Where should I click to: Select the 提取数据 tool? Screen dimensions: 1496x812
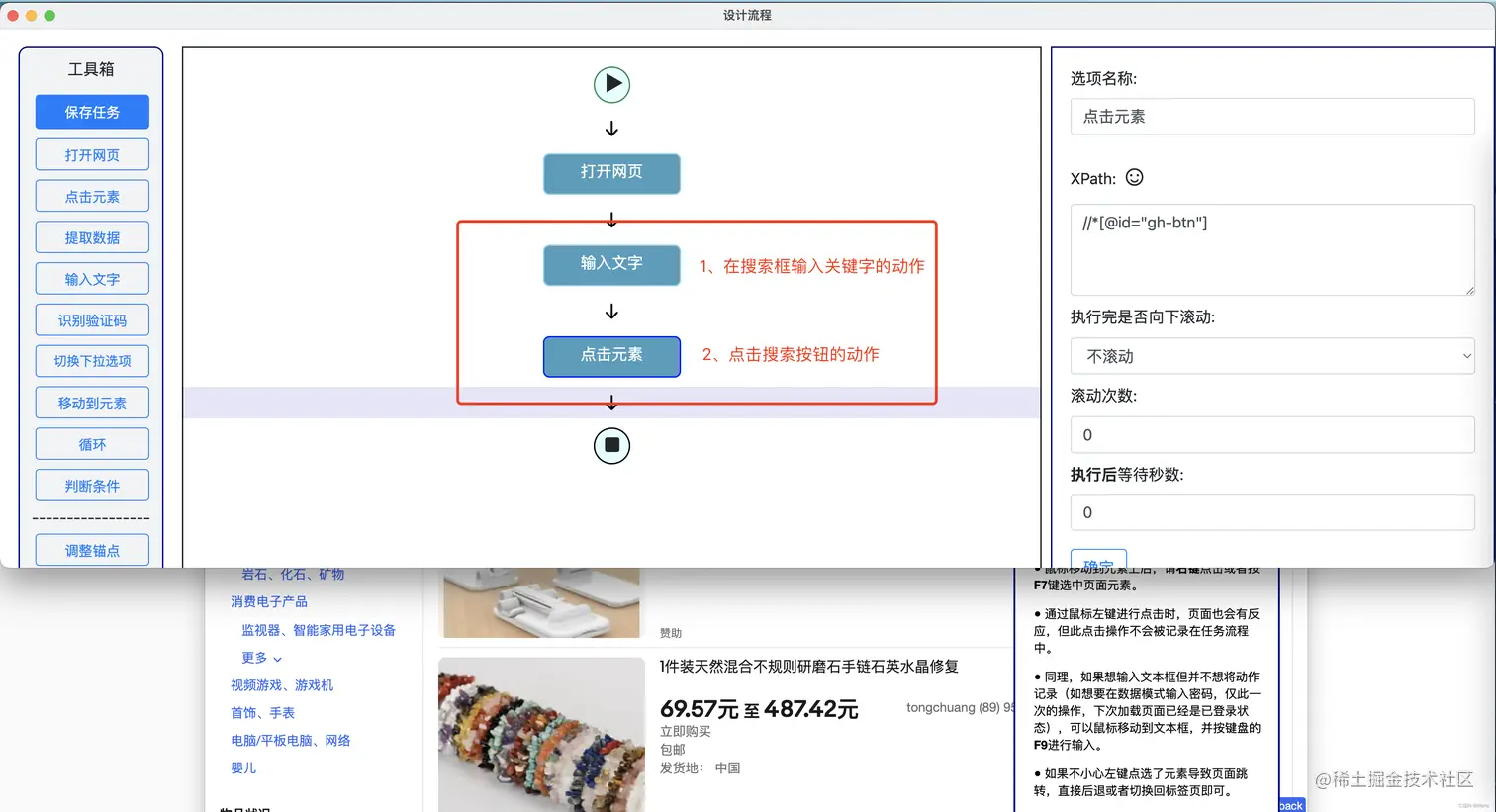click(91, 236)
